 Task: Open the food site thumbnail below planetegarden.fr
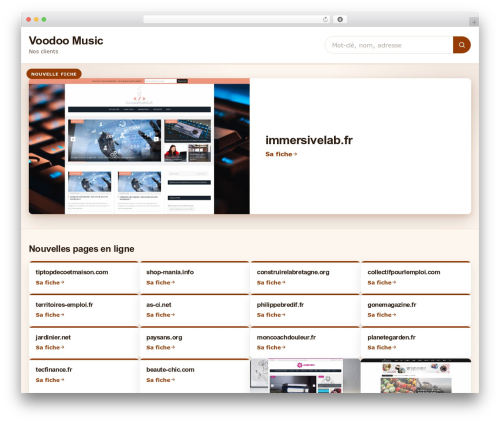point(416,376)
